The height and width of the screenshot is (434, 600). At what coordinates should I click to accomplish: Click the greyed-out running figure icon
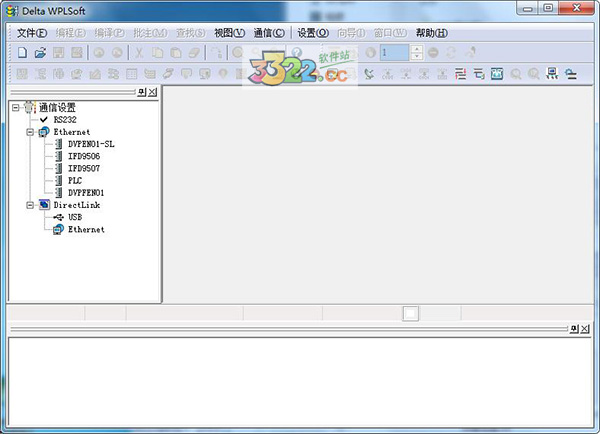[x=471, y=52]
